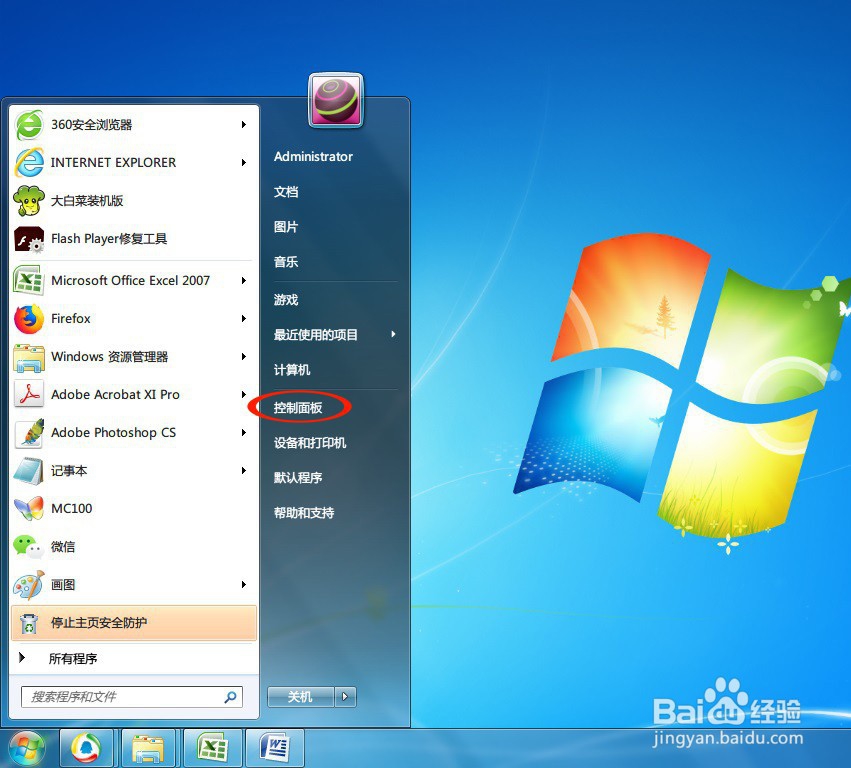Click the Windows Start orb
851x768 pixels.
(26, 748)
